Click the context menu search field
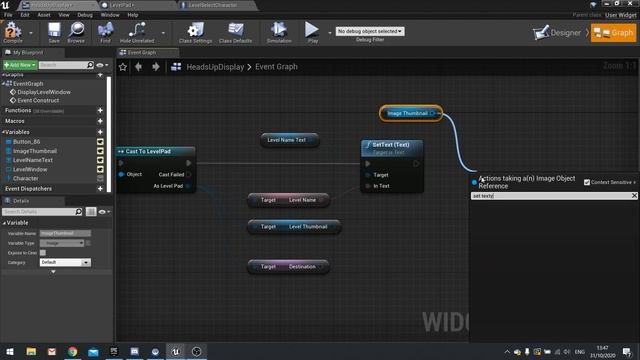The height and width of the screenshot is (360, 640). pyautogui.click(x=551, y=196)
